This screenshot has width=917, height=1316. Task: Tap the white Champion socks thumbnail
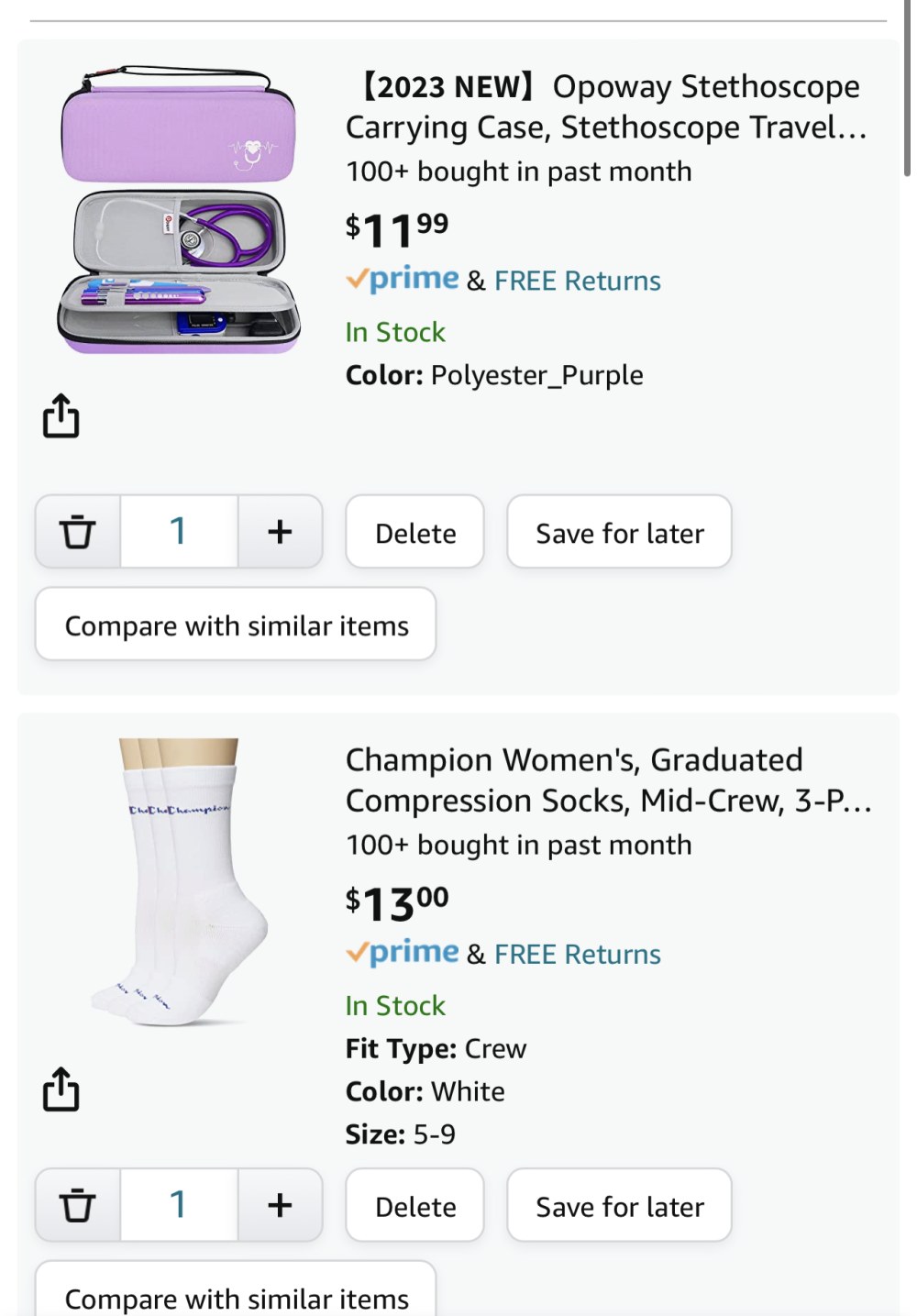point(180,882)
